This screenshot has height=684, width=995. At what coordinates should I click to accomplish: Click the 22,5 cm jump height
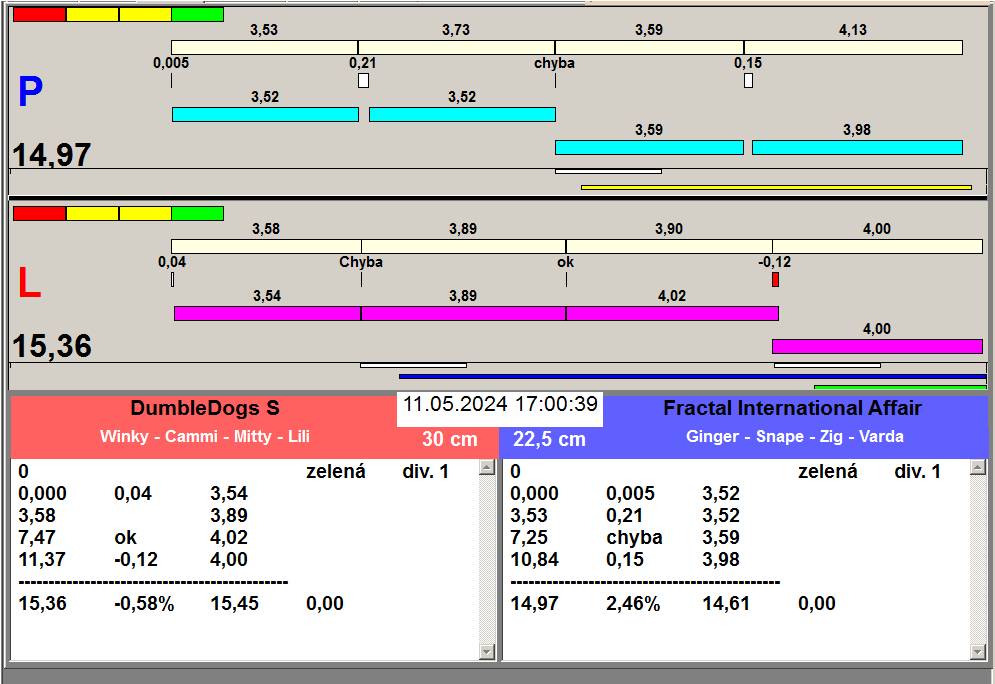[x=549, y=438]
